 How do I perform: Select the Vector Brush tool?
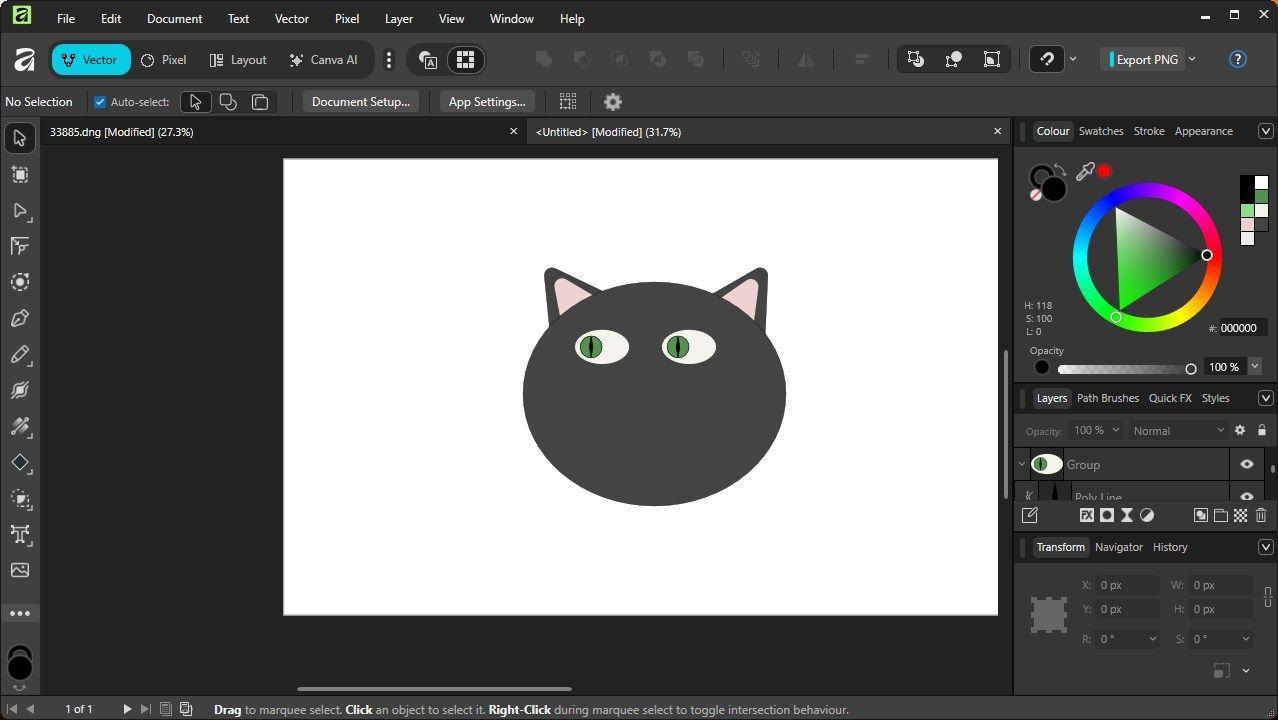point(20,390)
